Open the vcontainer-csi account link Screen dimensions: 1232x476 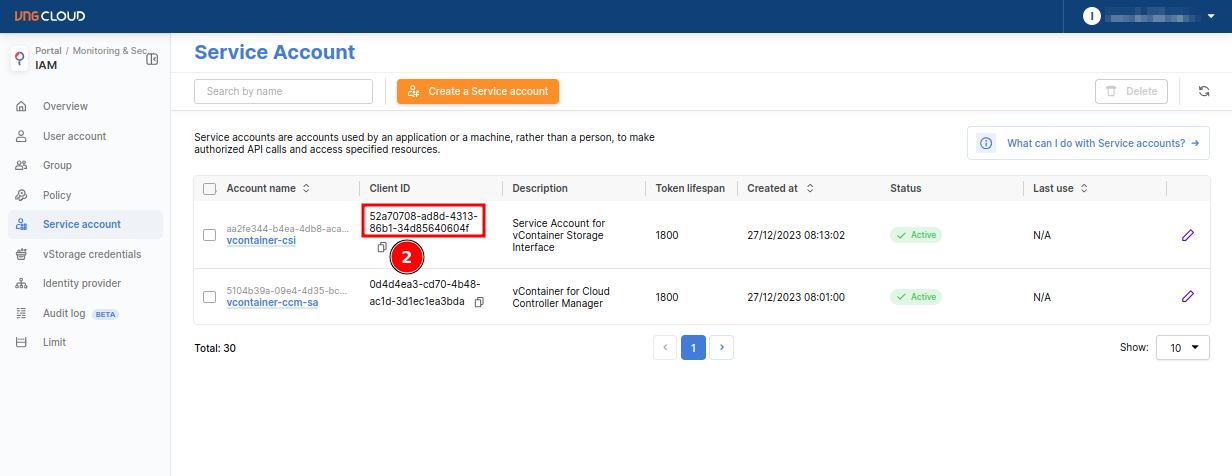261,241
